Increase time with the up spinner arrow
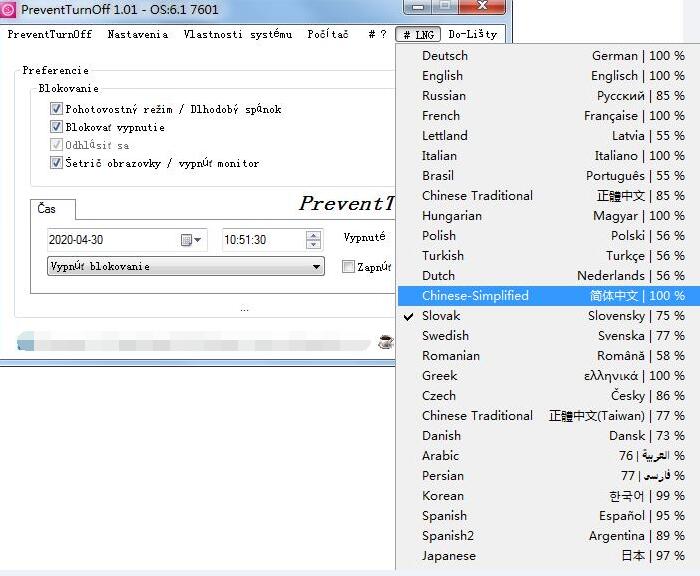The width and height of the screenshot is (700, 576). [x=313, y=235]
